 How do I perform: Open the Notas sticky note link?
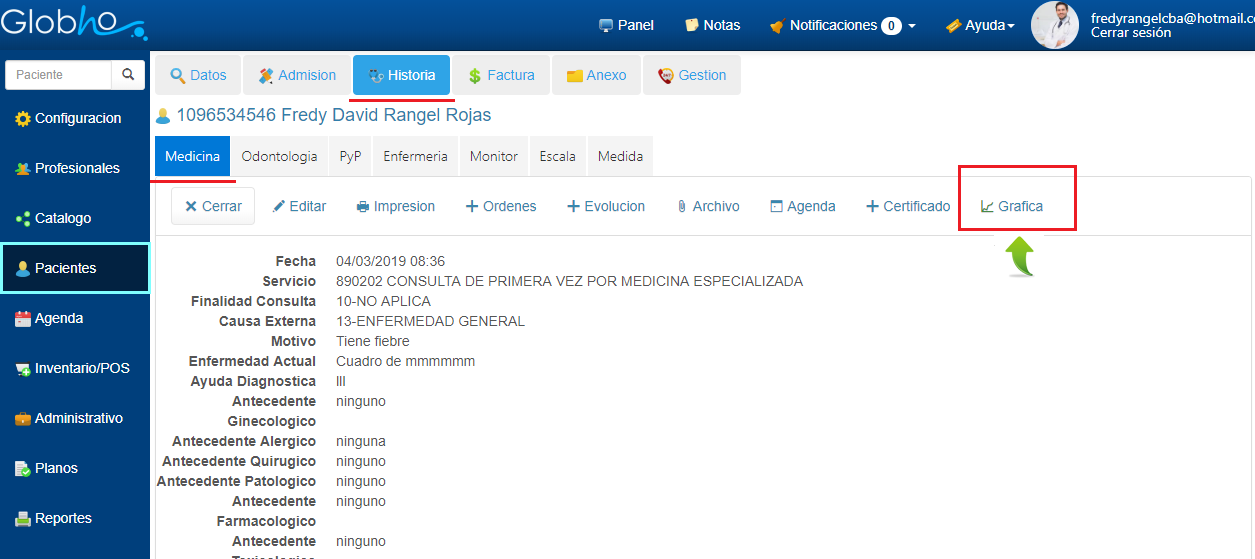tap(712, 26)
